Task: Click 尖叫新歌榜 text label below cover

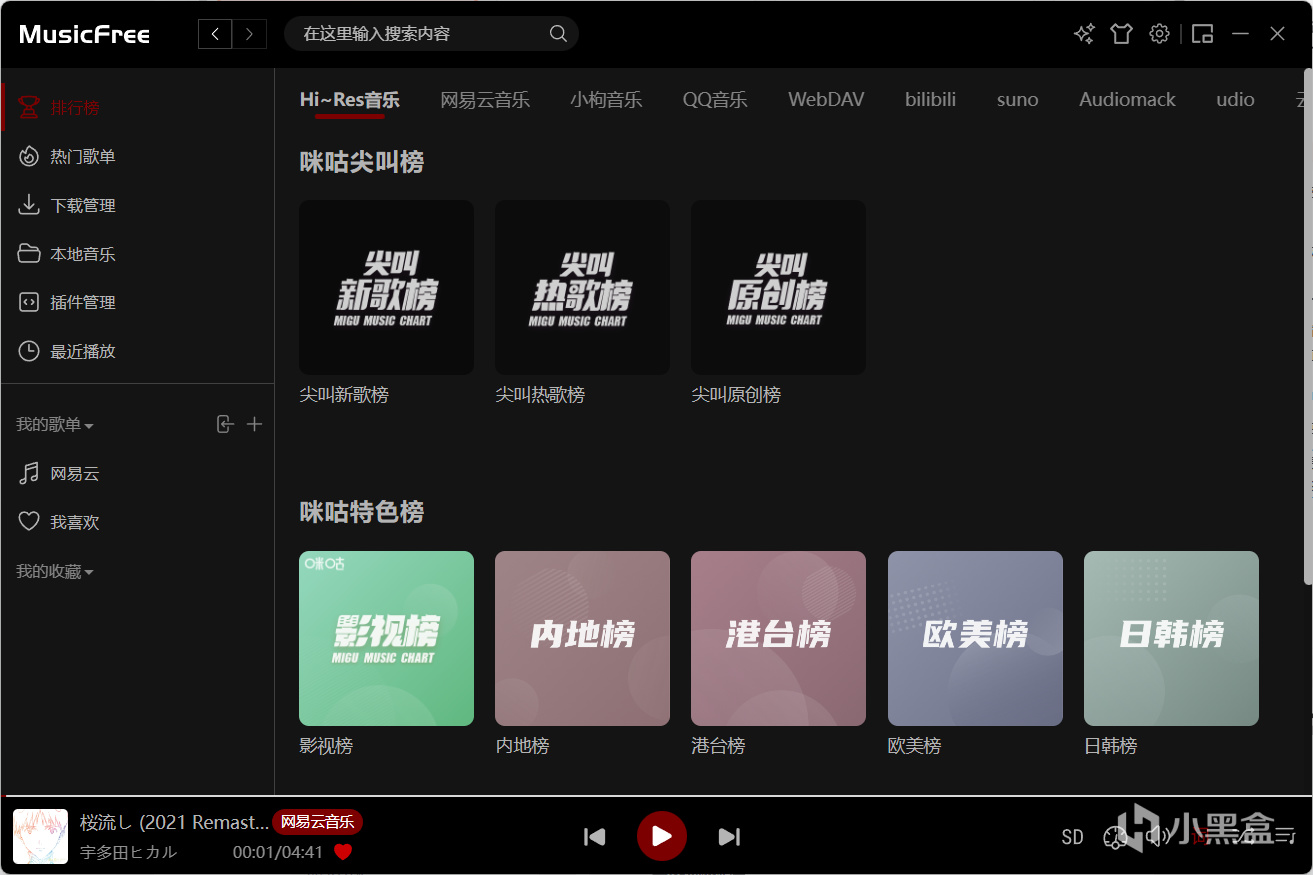Action: pyautogui.click(x=344, y=395)
